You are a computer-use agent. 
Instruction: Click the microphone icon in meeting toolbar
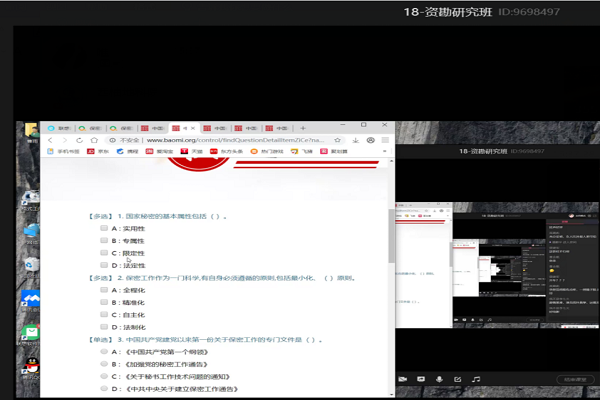[438, 379]
